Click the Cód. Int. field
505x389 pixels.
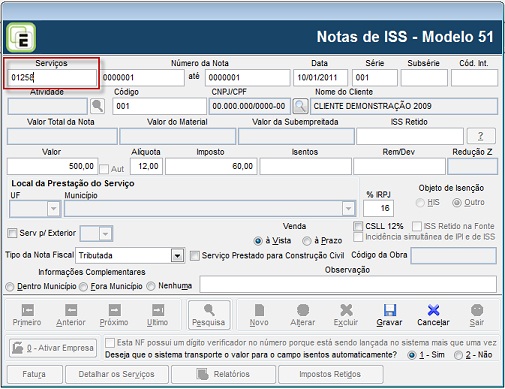(x=474, y=78)
